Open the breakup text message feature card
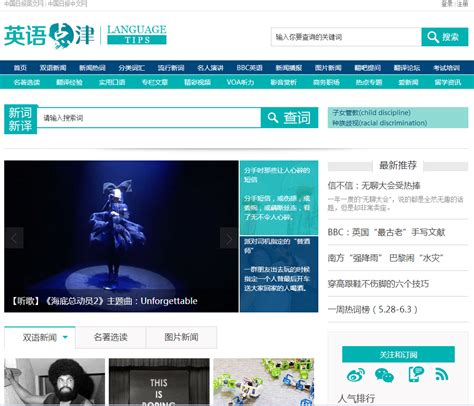The width and height of the screenshot is (474, 406). coord(279,198)
